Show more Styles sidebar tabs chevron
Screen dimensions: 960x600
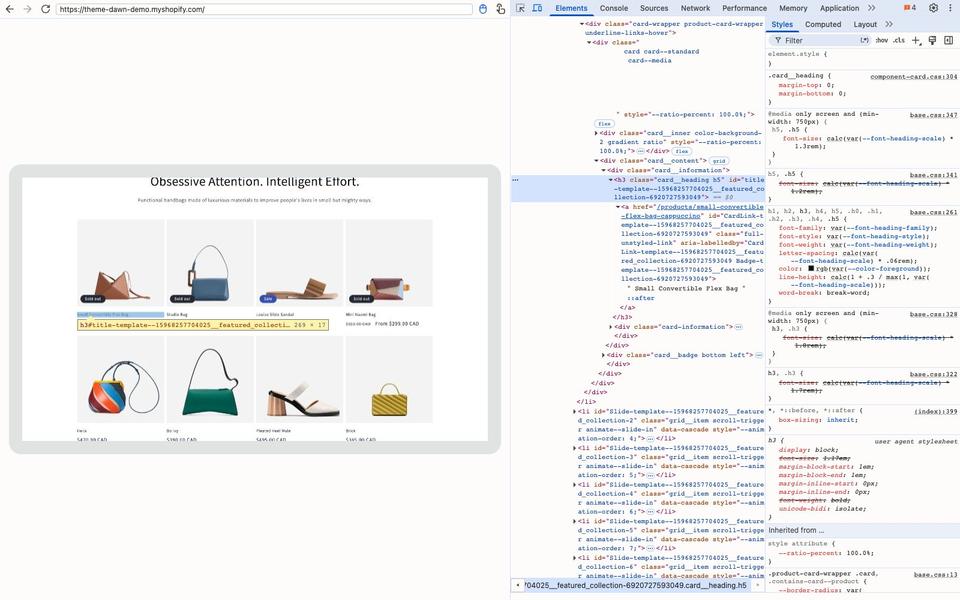(889, 24)
